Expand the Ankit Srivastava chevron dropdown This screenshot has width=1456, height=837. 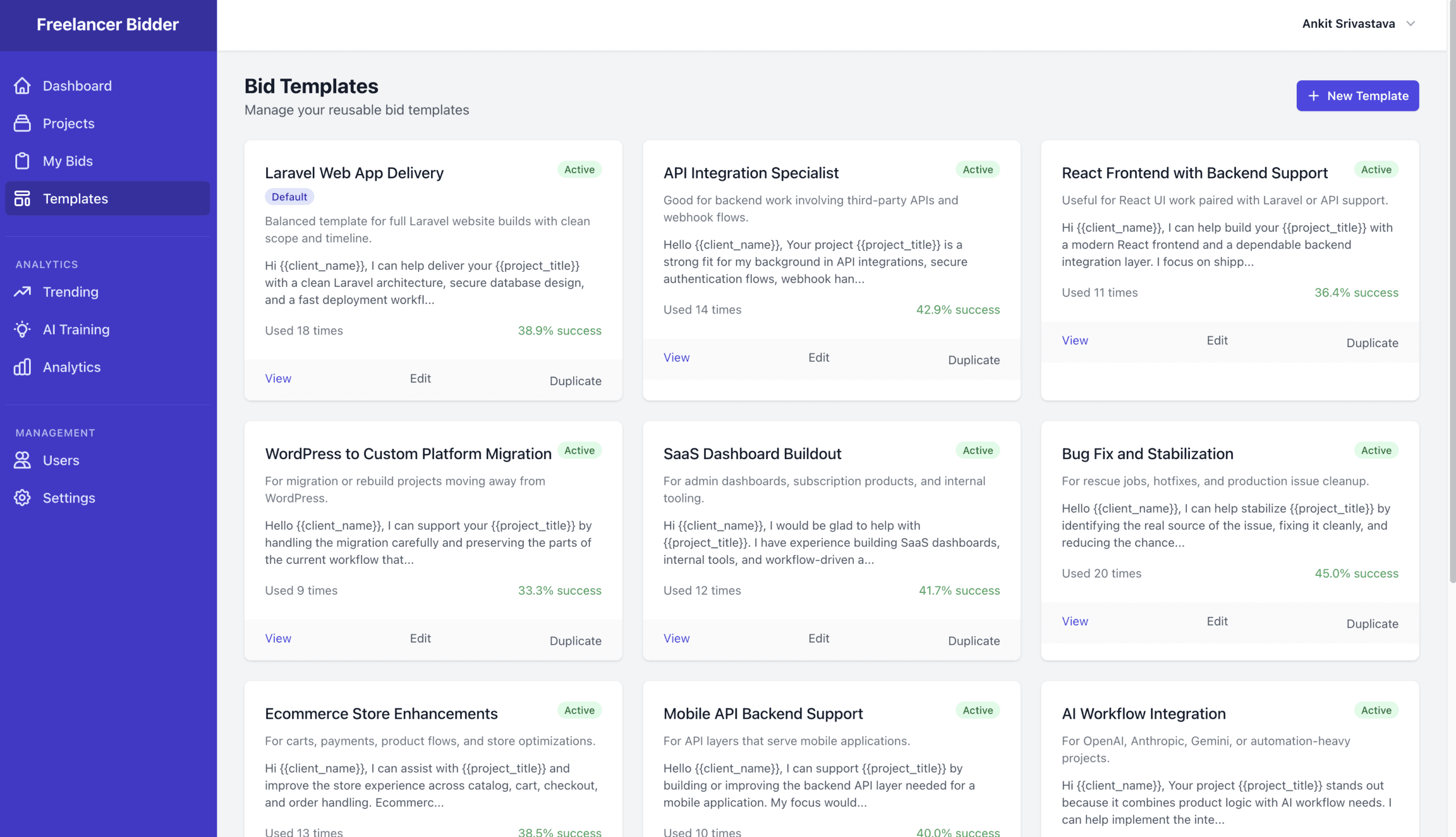(x=1410, y=23)
